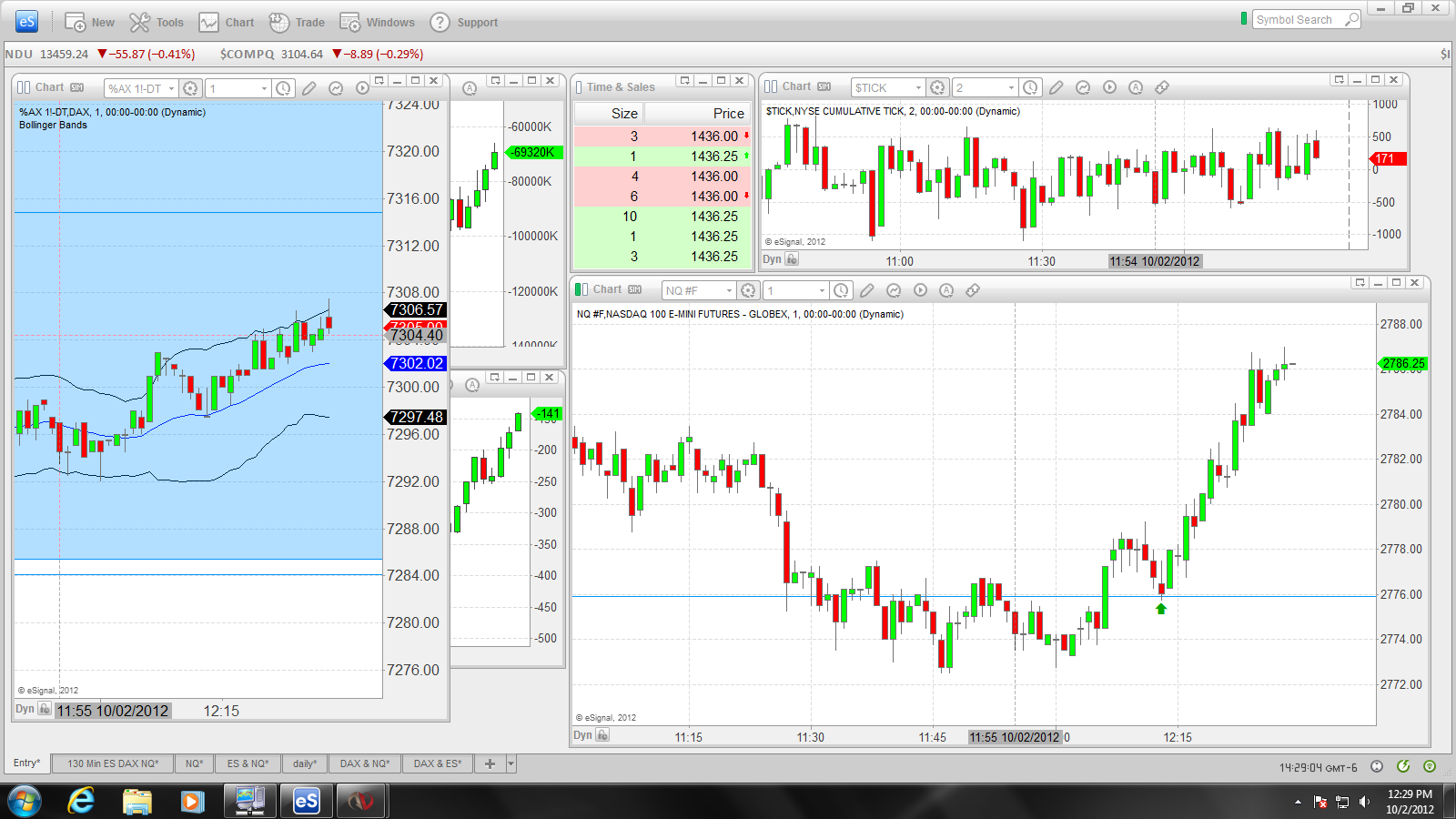Expand the DAX chart interval dropdown
Viewport: 1456px width, 819px height.
265,88
